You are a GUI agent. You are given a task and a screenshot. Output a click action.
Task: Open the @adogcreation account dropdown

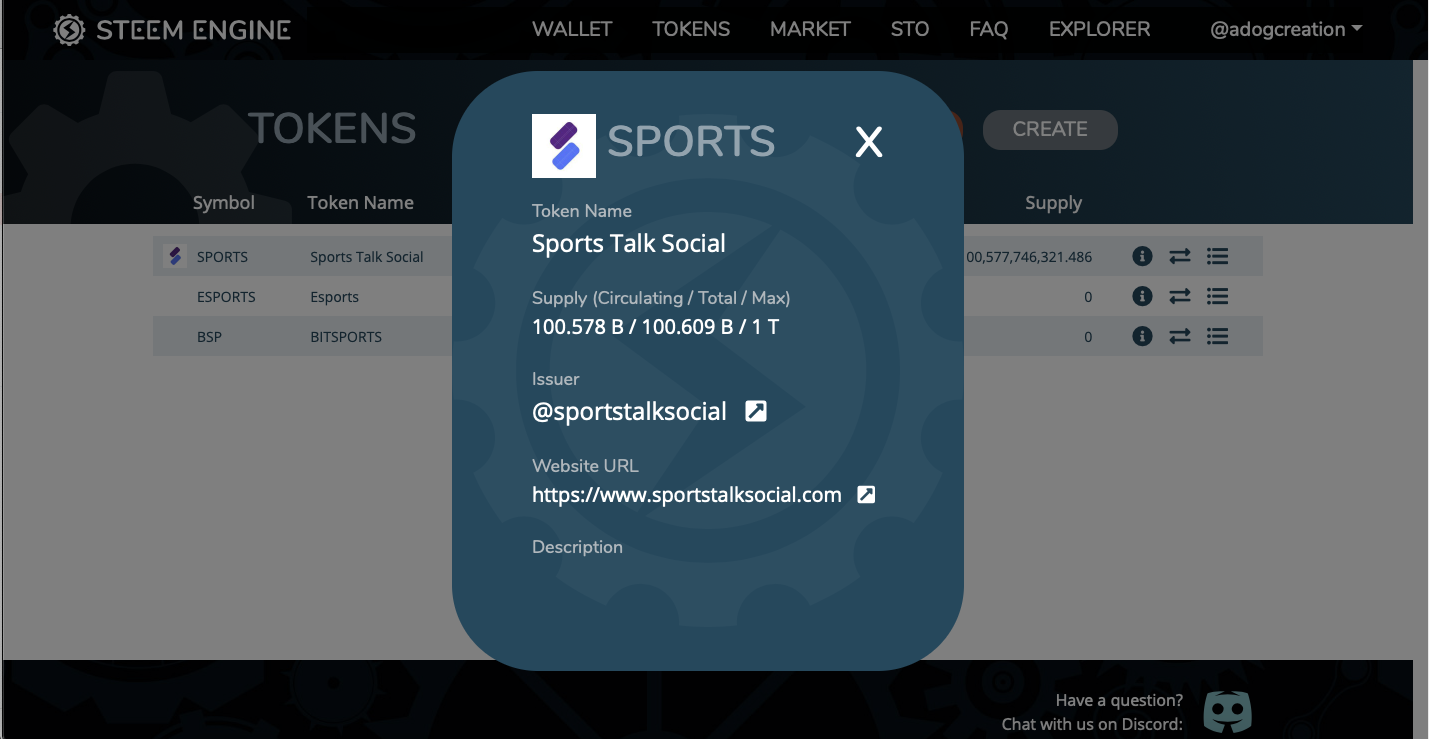[x=1286, y=29]
